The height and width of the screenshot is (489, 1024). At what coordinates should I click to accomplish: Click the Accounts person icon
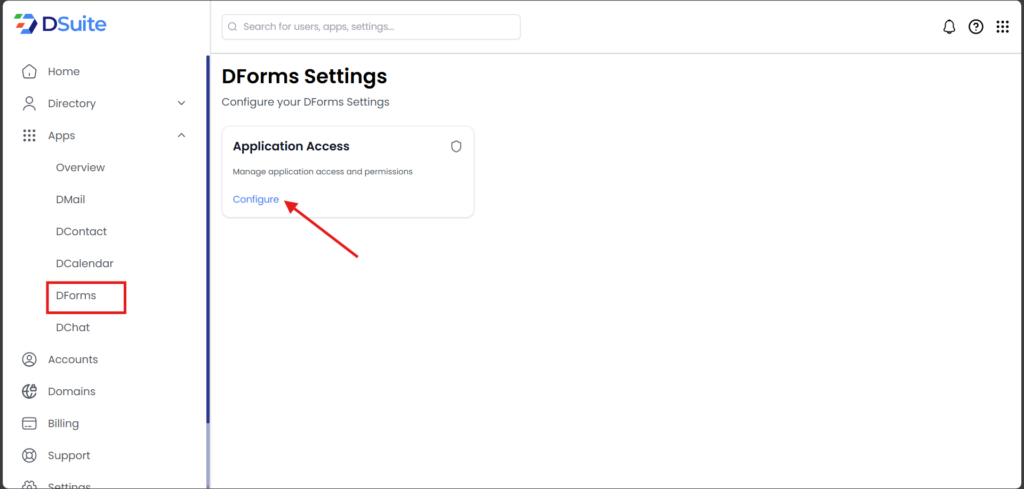click(x=29, y=360)
